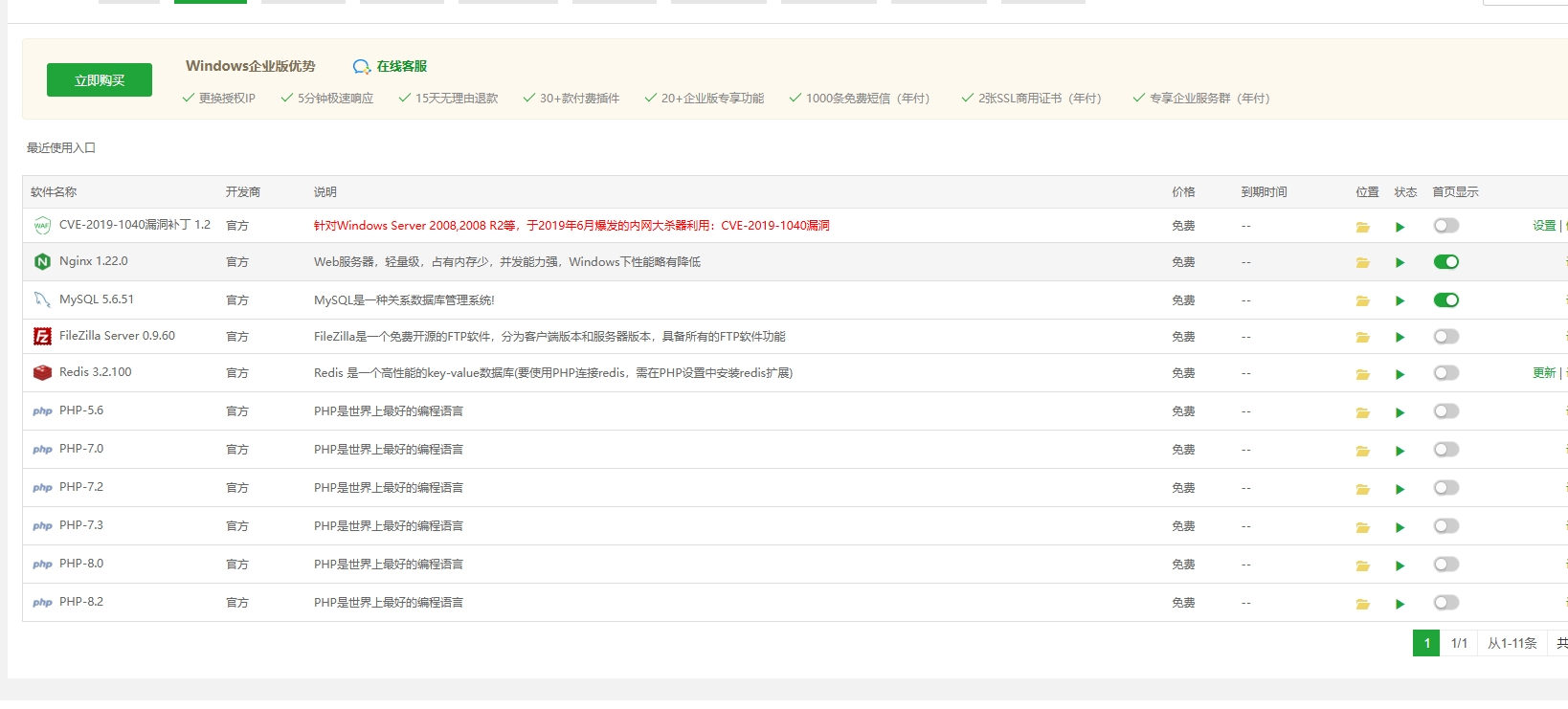The width and height of the screenshot is (1568, 709).
Task: Open folder location for PHP-7.3
Action: click(1362, 527)
